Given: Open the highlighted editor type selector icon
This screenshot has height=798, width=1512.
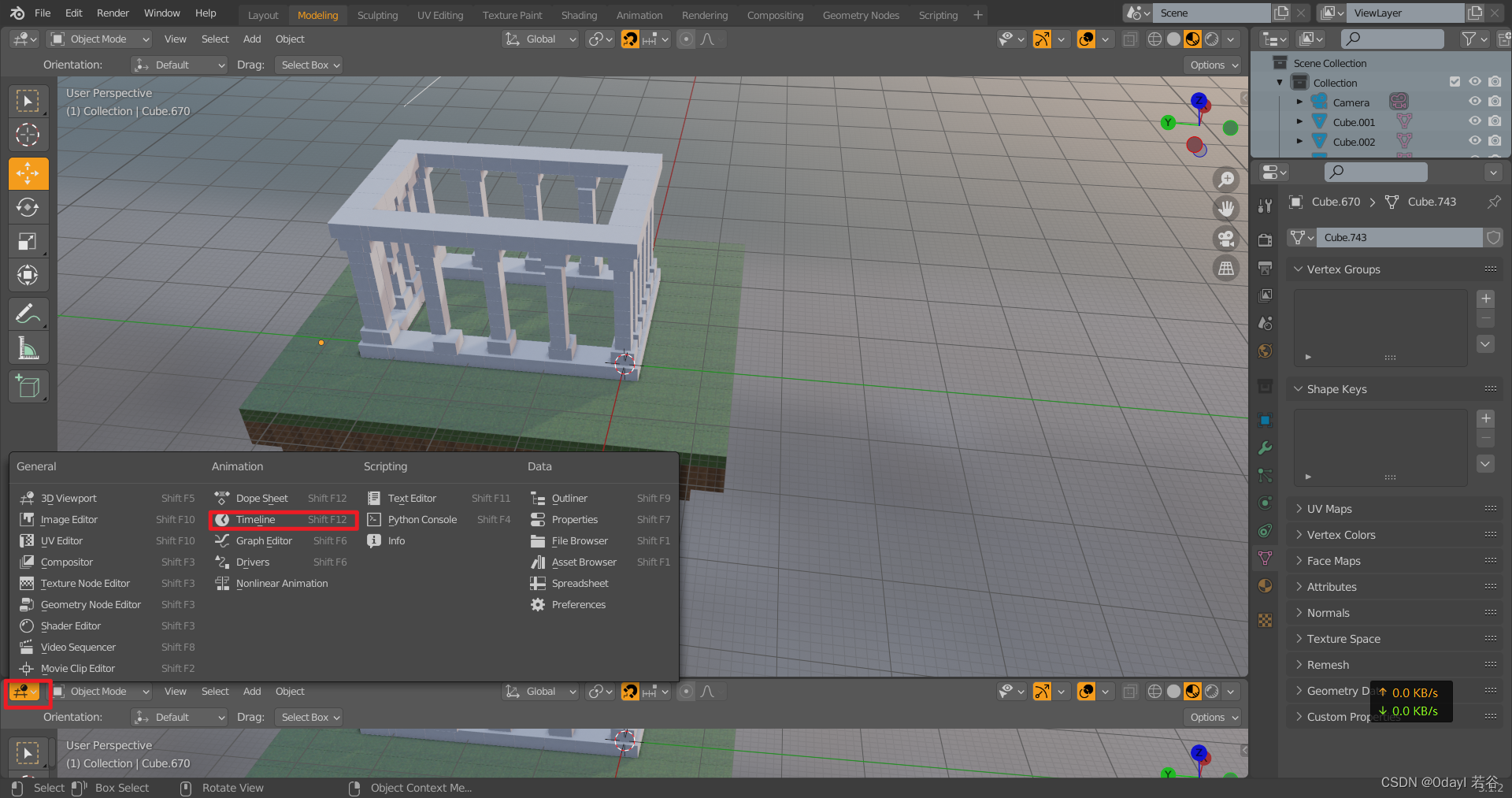Looking at the screenshot, I should tap(24, 691).
